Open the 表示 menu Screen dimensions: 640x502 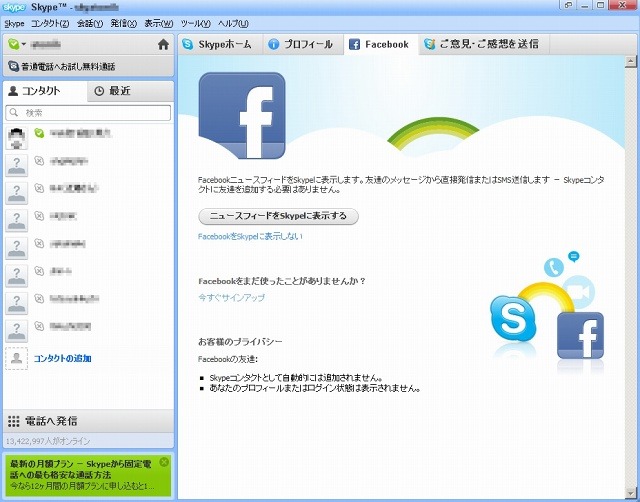coord(159,24)
